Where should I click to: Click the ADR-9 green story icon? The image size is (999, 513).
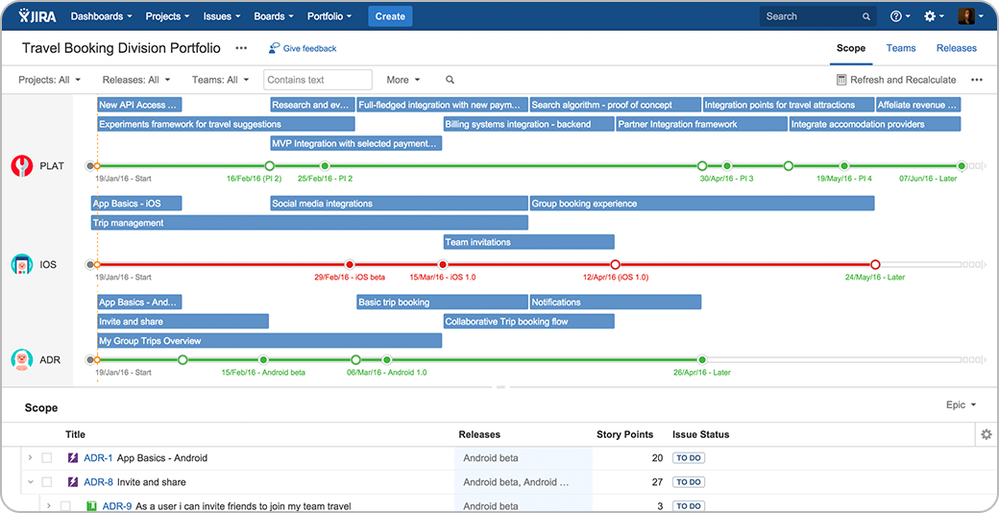[x=91, y=506]
